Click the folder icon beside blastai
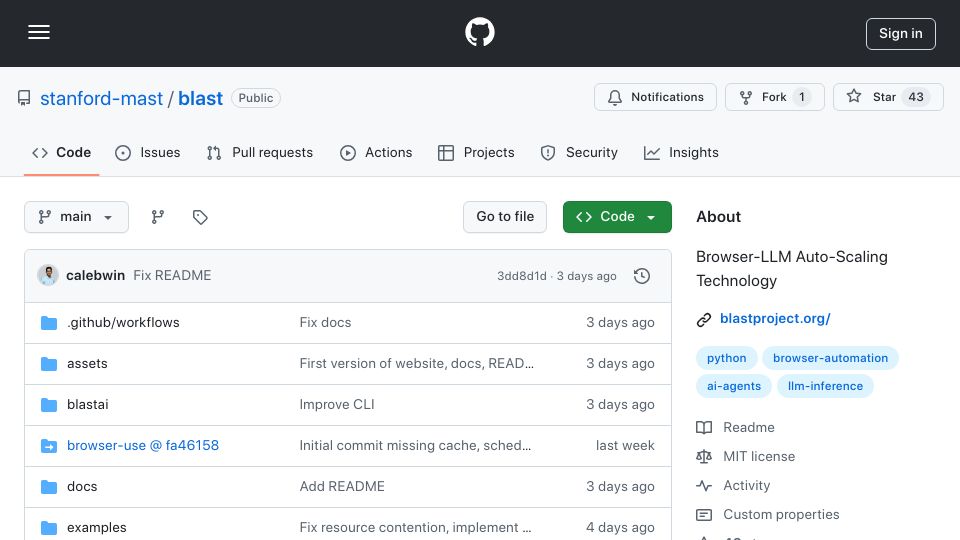Screen dimensions: 960x540 (49, 405)
